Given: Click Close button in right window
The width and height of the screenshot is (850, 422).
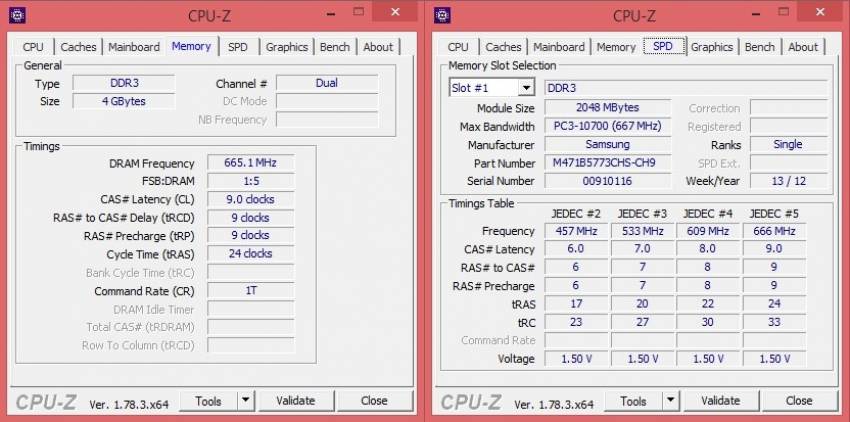Looking at the screenshot, I should coord(799,401).
